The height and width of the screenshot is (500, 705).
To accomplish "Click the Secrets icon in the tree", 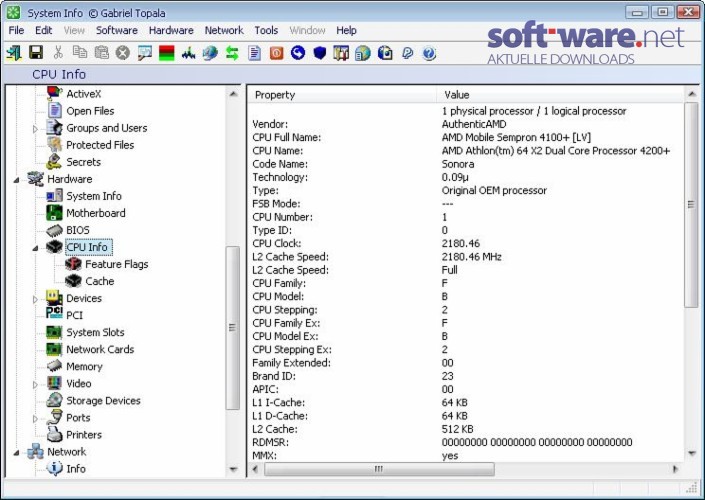I will coord(54,161).
